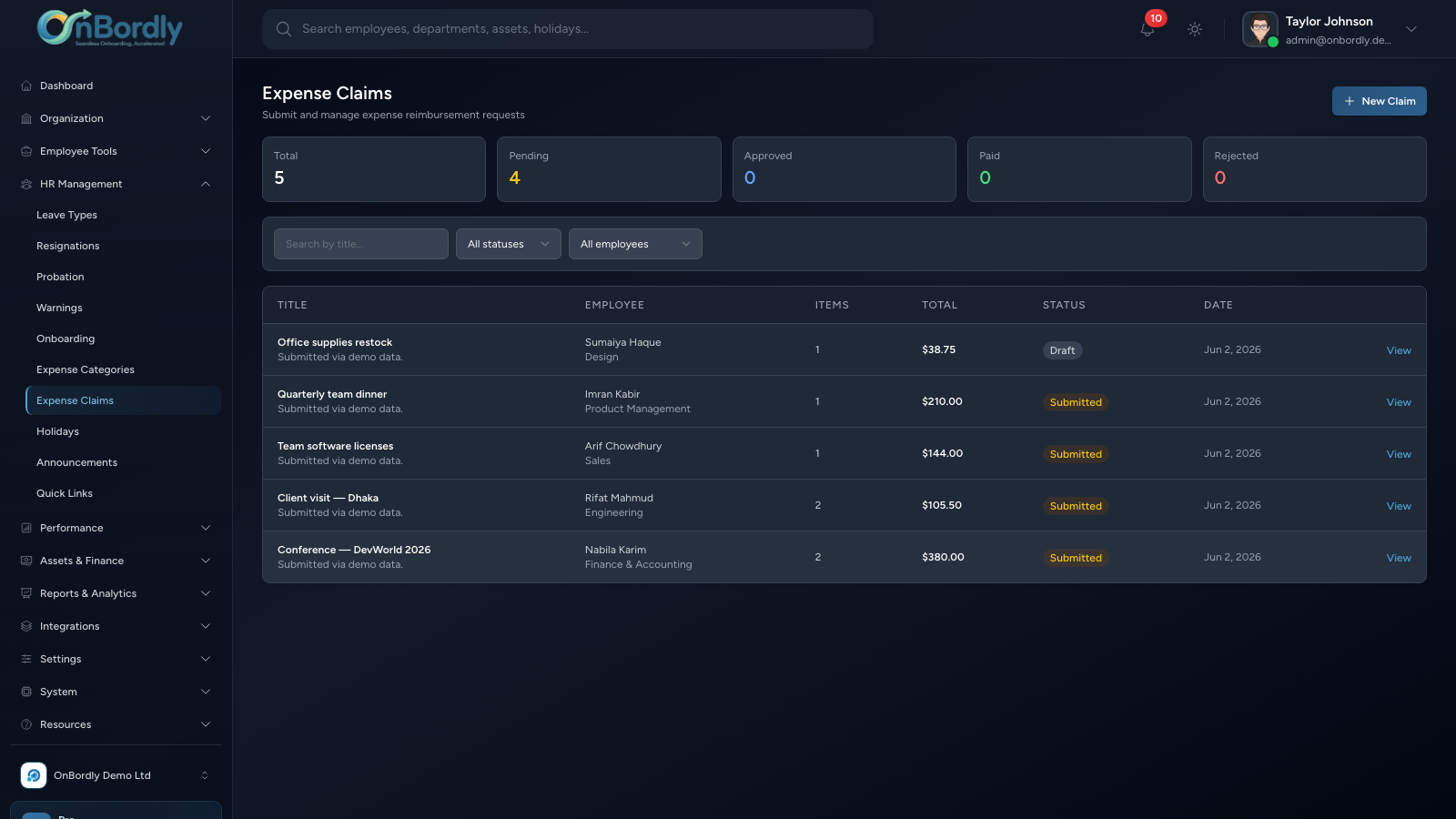Expand the Integrations chevron
This screenshot has width=1456, height=819.
point(206,626)
